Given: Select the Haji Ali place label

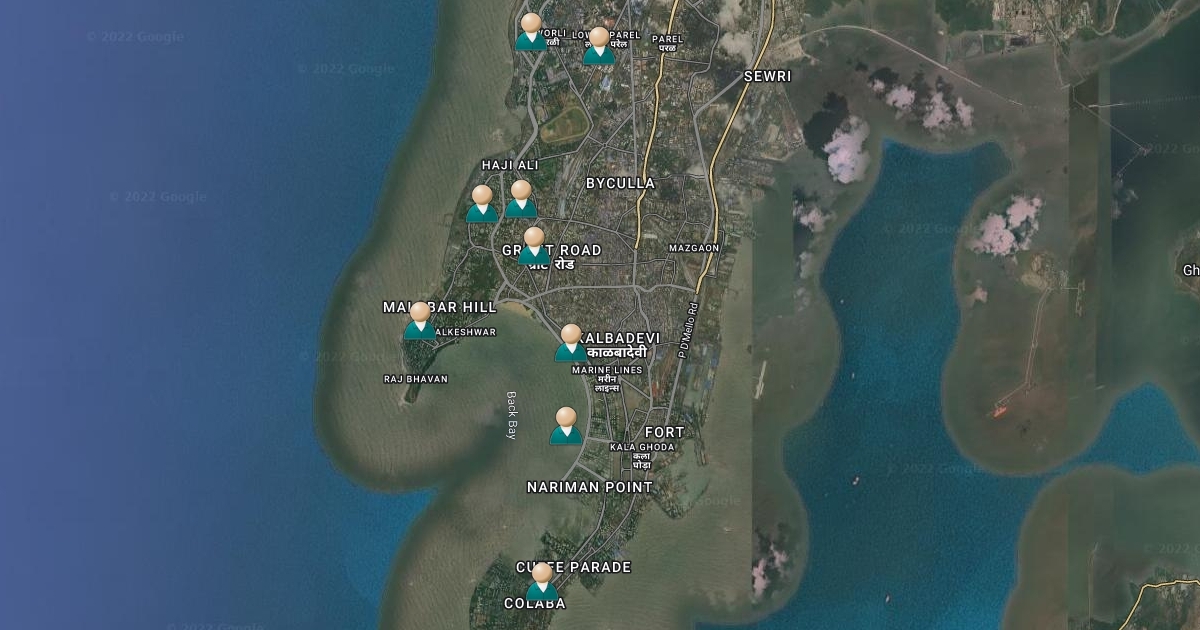Looking at the screenshot, I should (510, 165).
